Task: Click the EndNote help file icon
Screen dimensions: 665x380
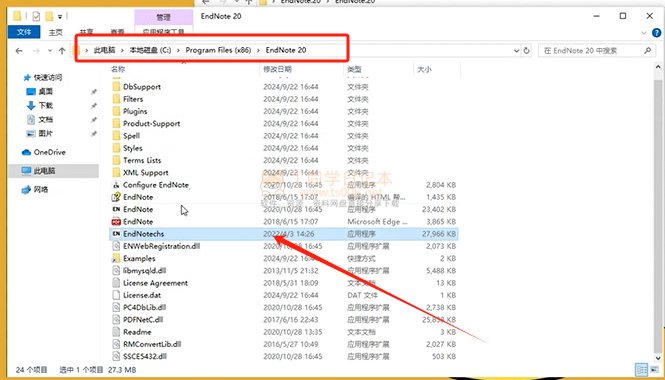Action: coord(116,197)
